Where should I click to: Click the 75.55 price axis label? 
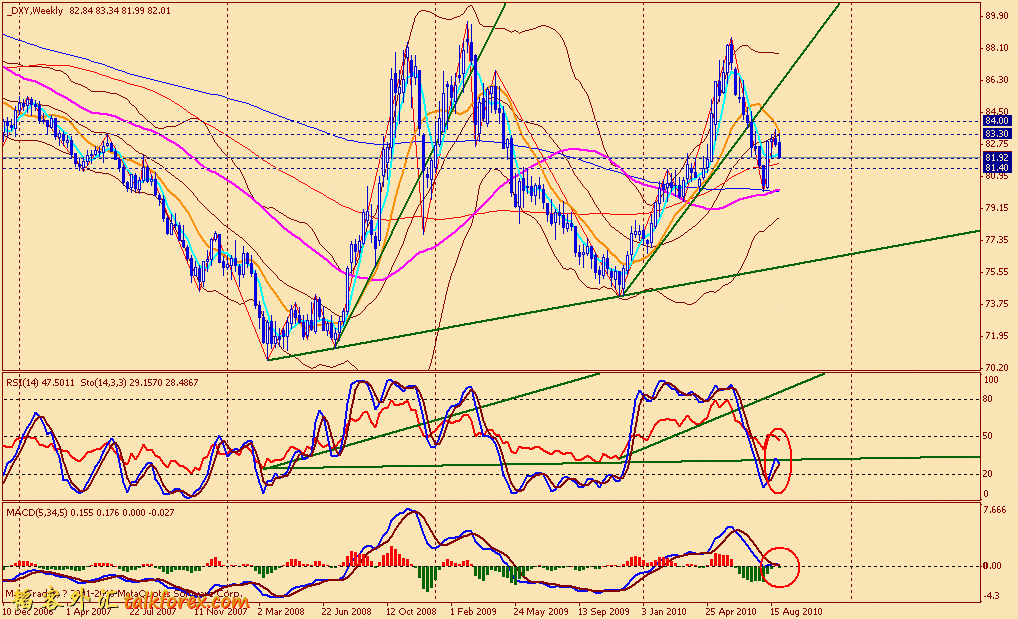[x=997, y=272]
